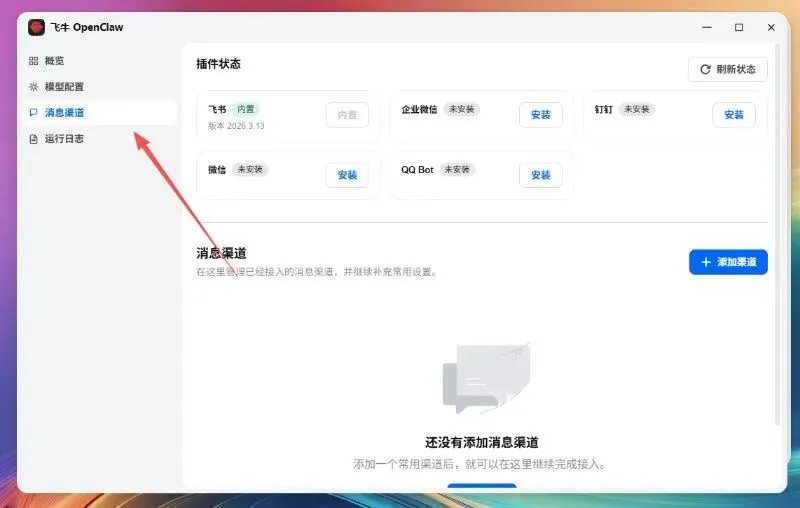Minimize the 飞牛 OpenClaw window
Screen dimensions: 800x508
tap(707, 28)
